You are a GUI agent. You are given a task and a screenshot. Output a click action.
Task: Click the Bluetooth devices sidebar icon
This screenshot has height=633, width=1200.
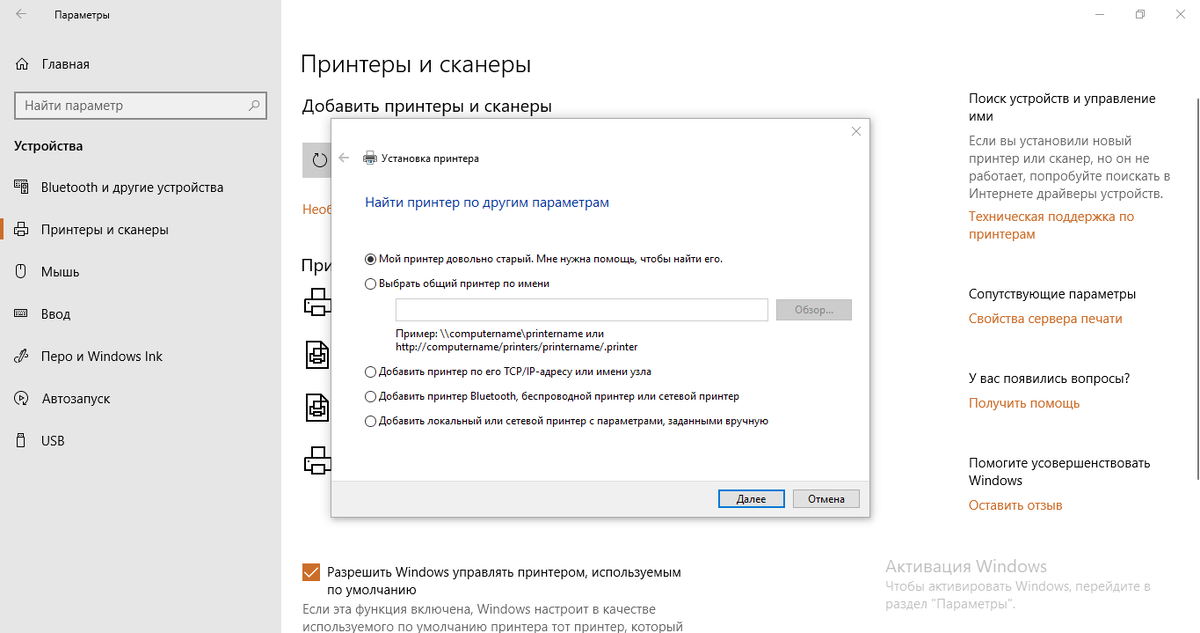click(22, 188)
